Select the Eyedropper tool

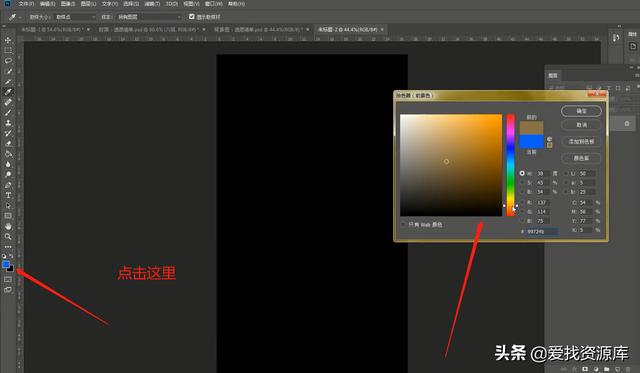click(8, 92)
